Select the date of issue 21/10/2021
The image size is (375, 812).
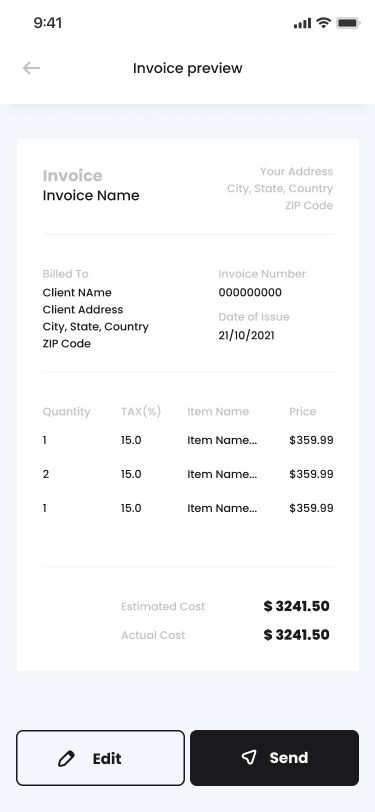[247, 336]
